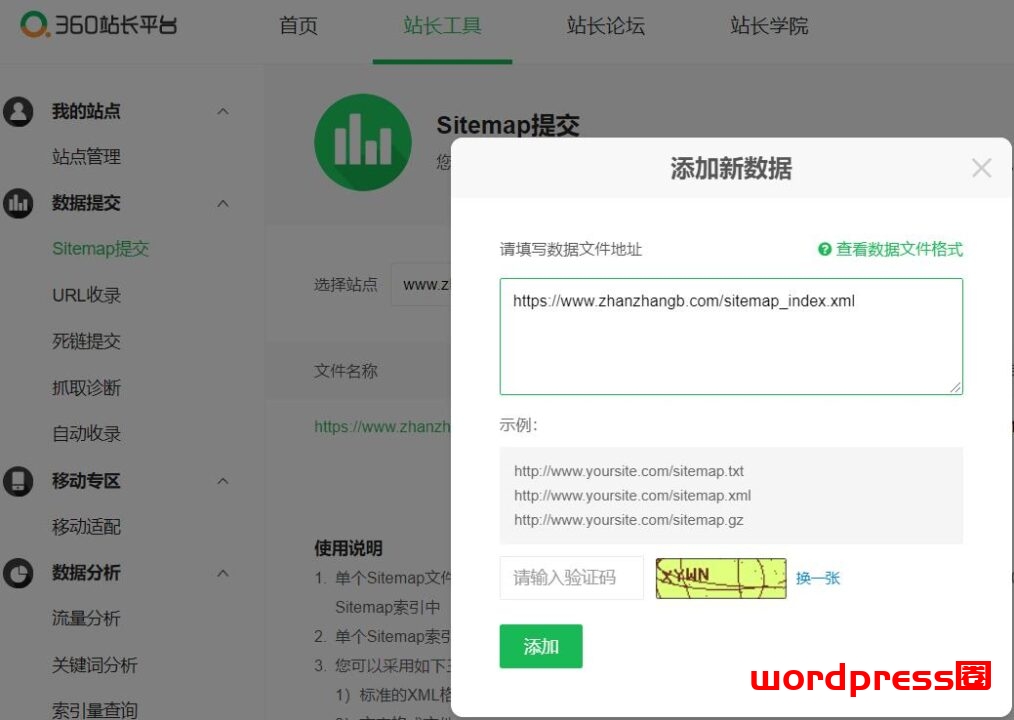1014x720 pixels.
Task: Open 站点管理 in the sidebar
Action: click(87, 157)
